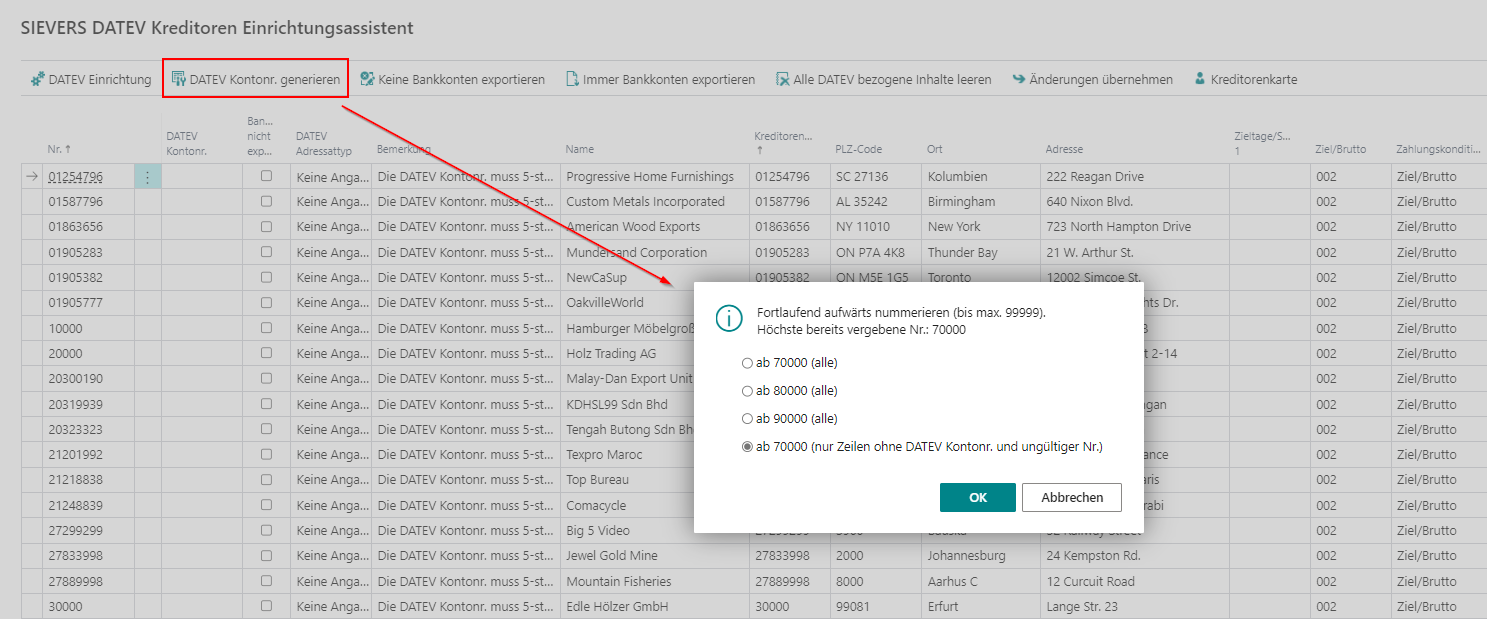Select the 'ab 80000 (alle)' radio option
1487x619 pixels.
tap(747, 391)
